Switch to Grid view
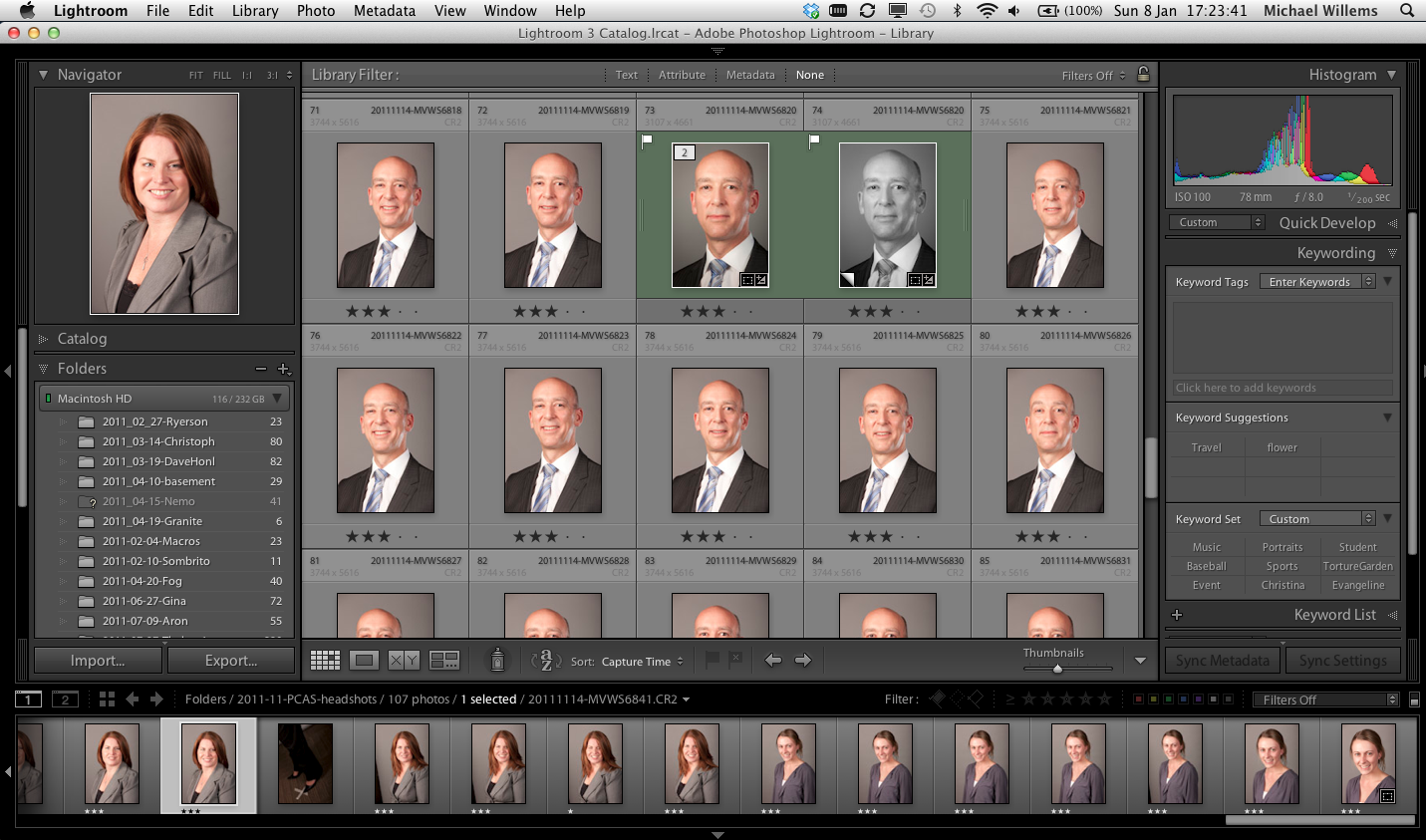The height and width of the screenshot is (840, 1426). pos(325,661)
